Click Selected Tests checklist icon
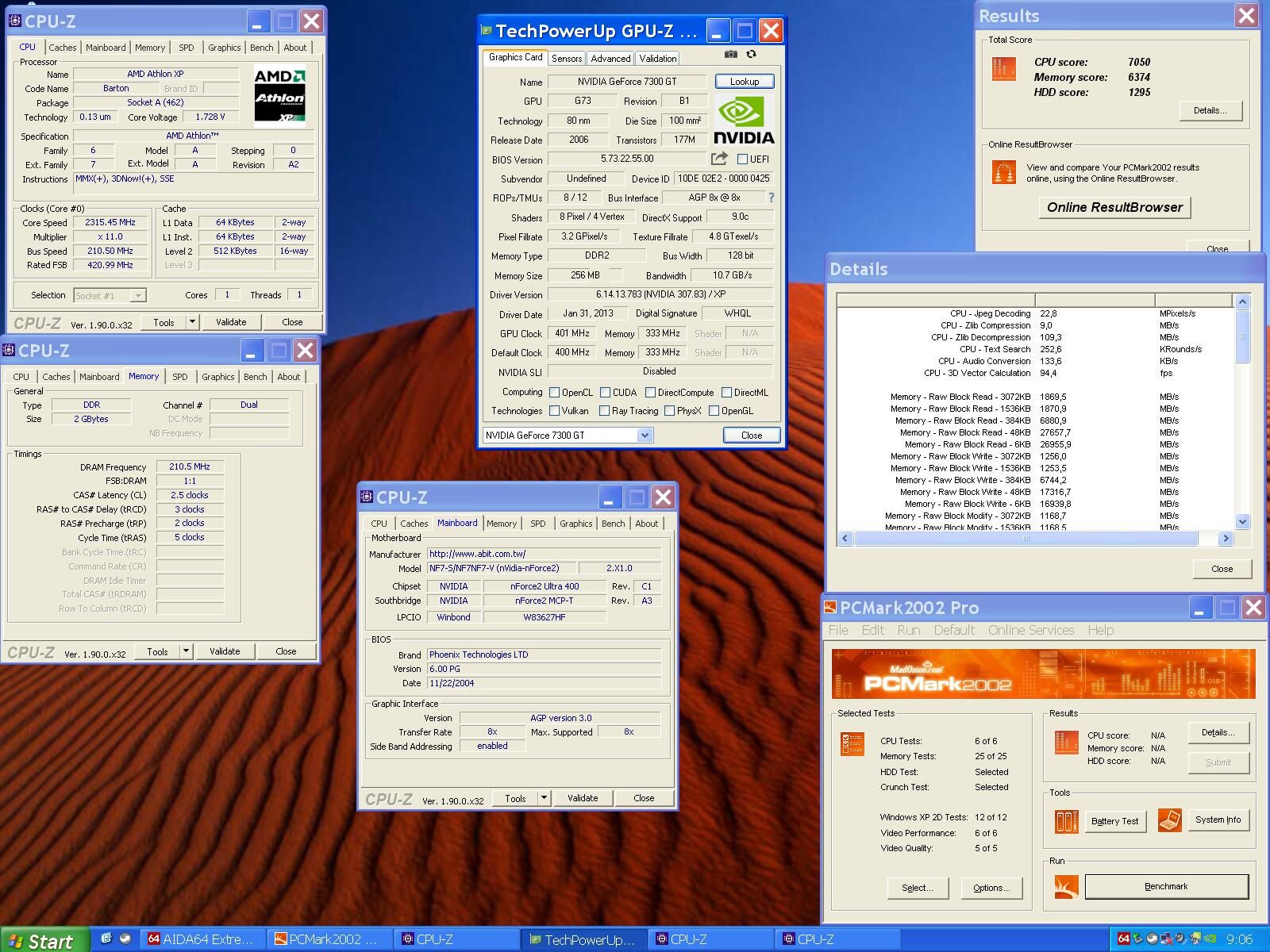 coord(852,744)
